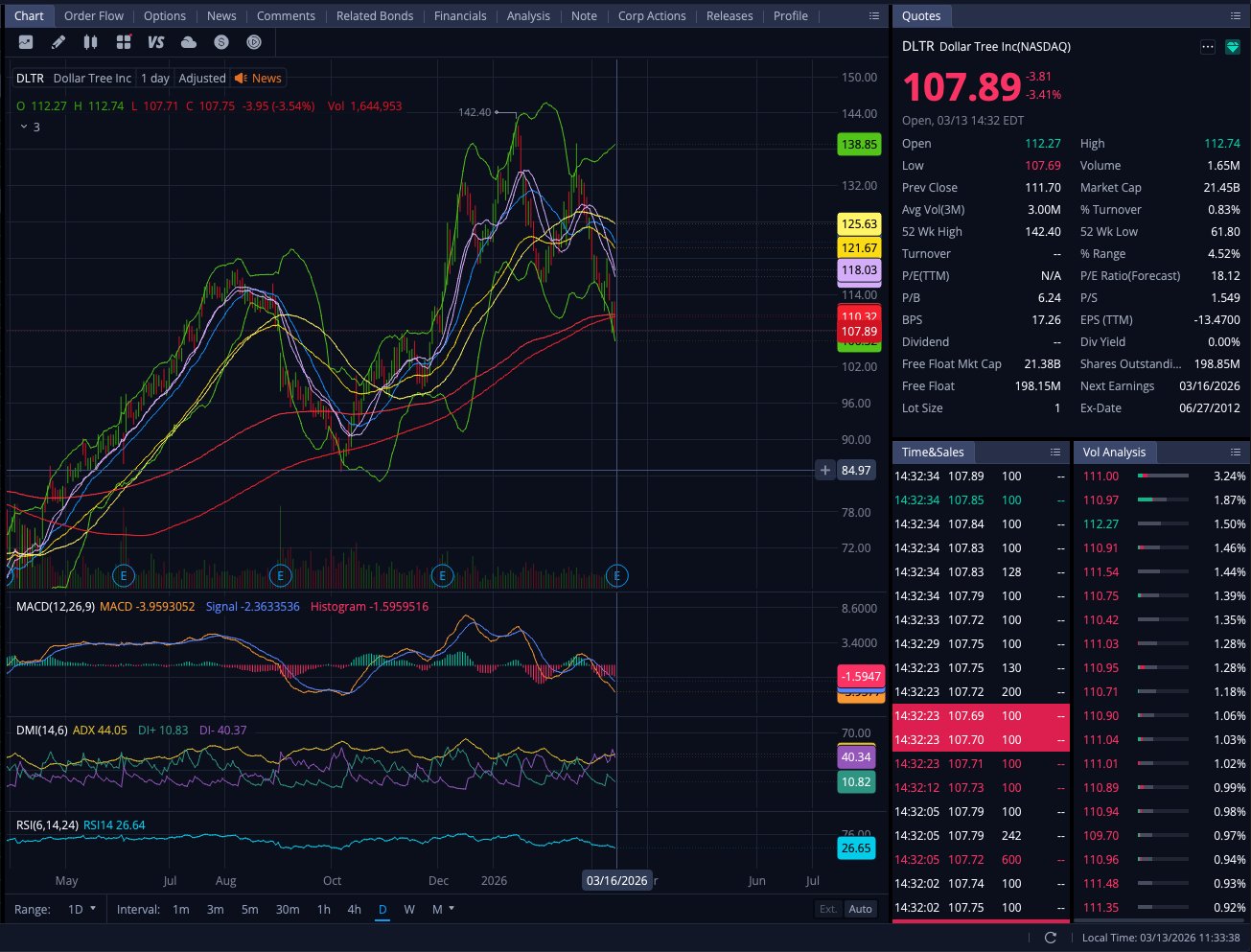Image resolution: width=1251 pixels, height=952 pixels.
Task: Select the 30m interval
Action: point(287,909)
